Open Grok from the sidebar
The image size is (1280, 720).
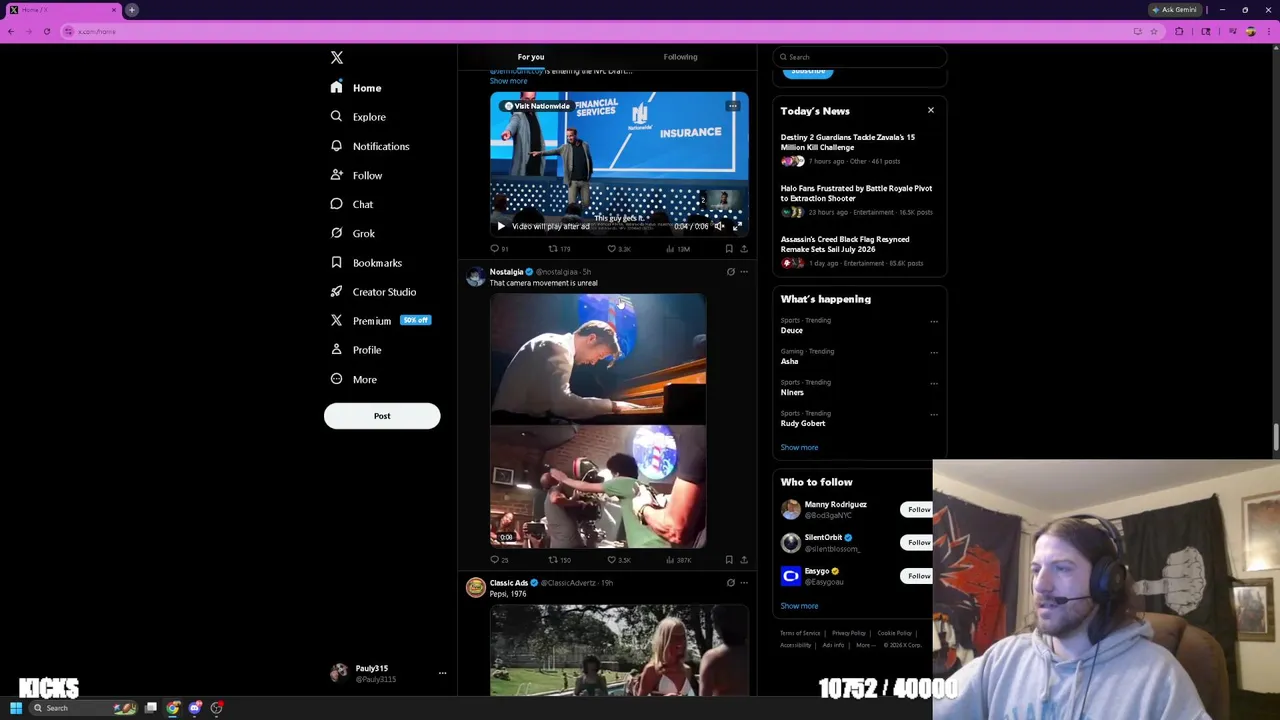pyautogui.click(x=353, y=233)
